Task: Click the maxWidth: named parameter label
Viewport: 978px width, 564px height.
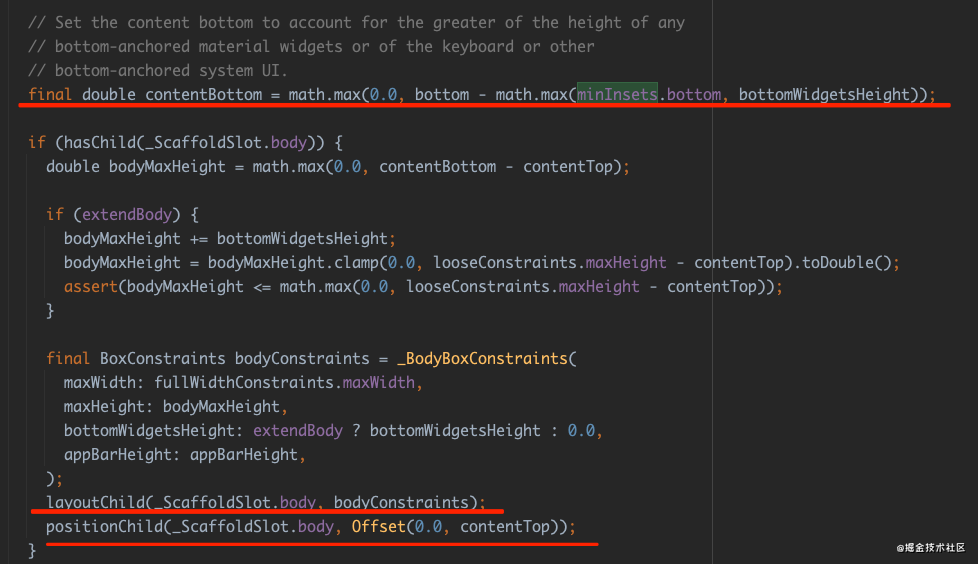Action: click(104, 382)
